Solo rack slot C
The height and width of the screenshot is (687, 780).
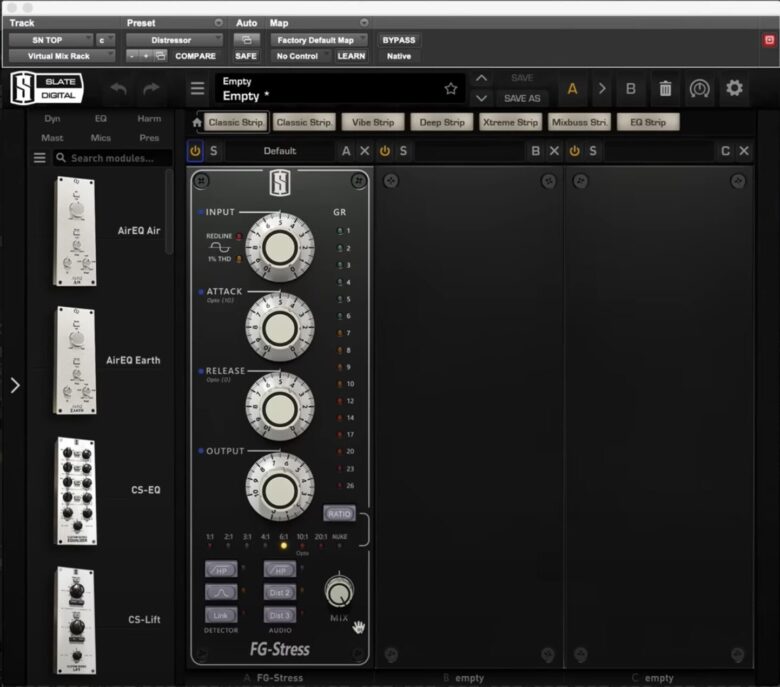pyautogui.click(x=593, y=151)
